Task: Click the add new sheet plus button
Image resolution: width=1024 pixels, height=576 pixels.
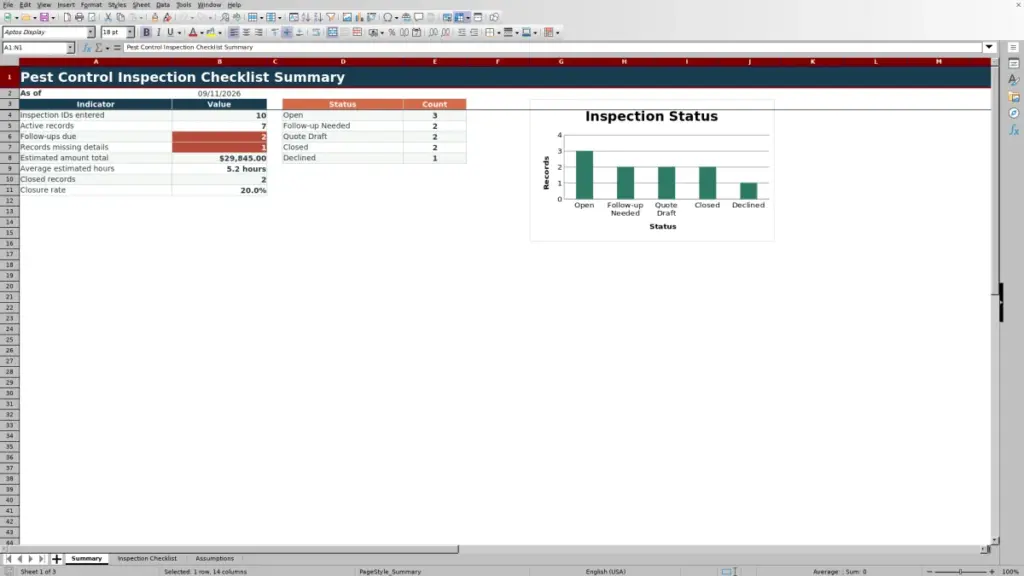Action: coord(56,558)
